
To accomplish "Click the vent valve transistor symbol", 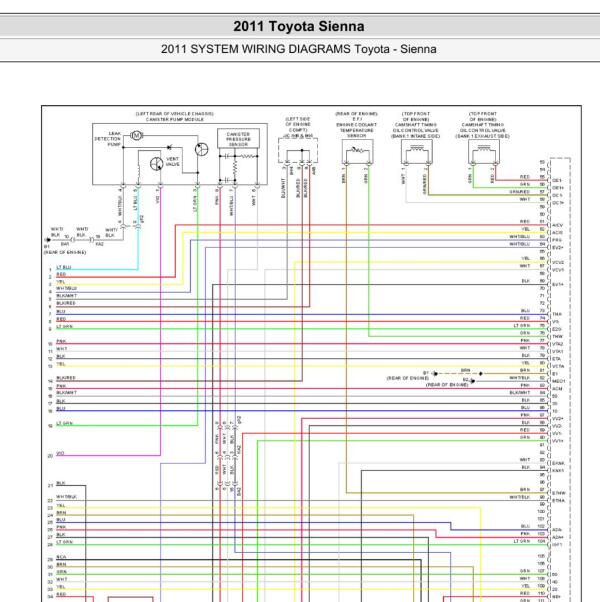I will coord(157,164).
